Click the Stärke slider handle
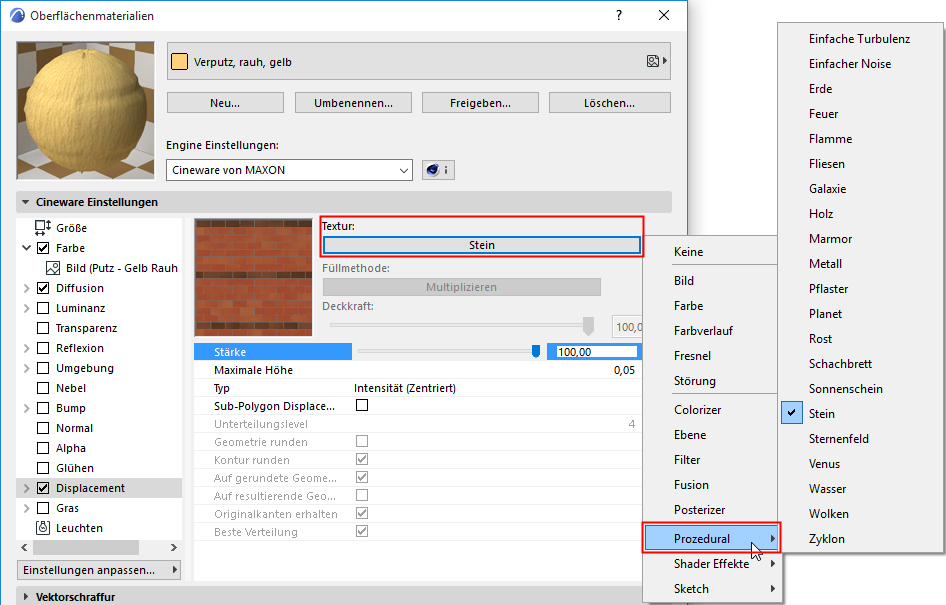This screenshot has width=946, height=605. click(535, 352)
